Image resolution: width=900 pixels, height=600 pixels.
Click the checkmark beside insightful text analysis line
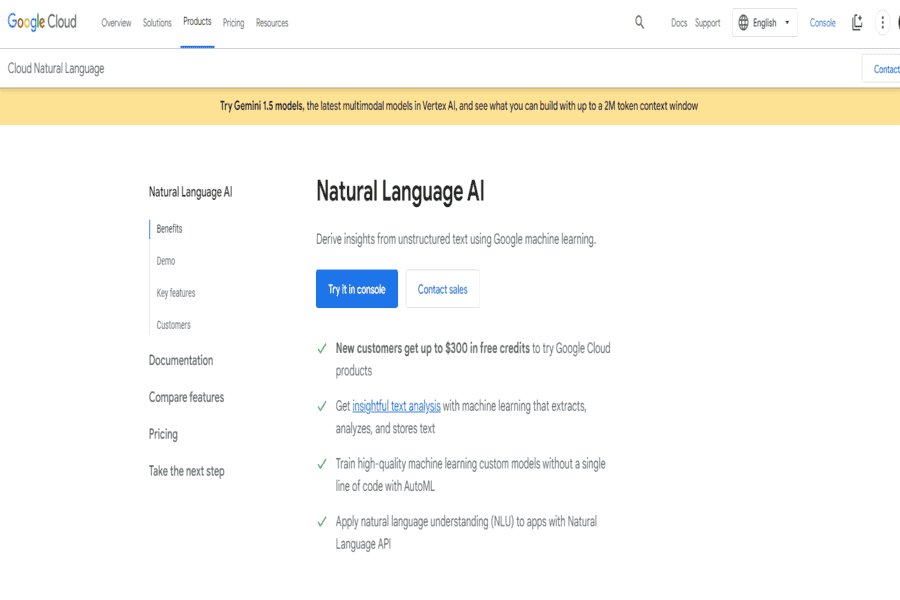(x=322, y=407)
